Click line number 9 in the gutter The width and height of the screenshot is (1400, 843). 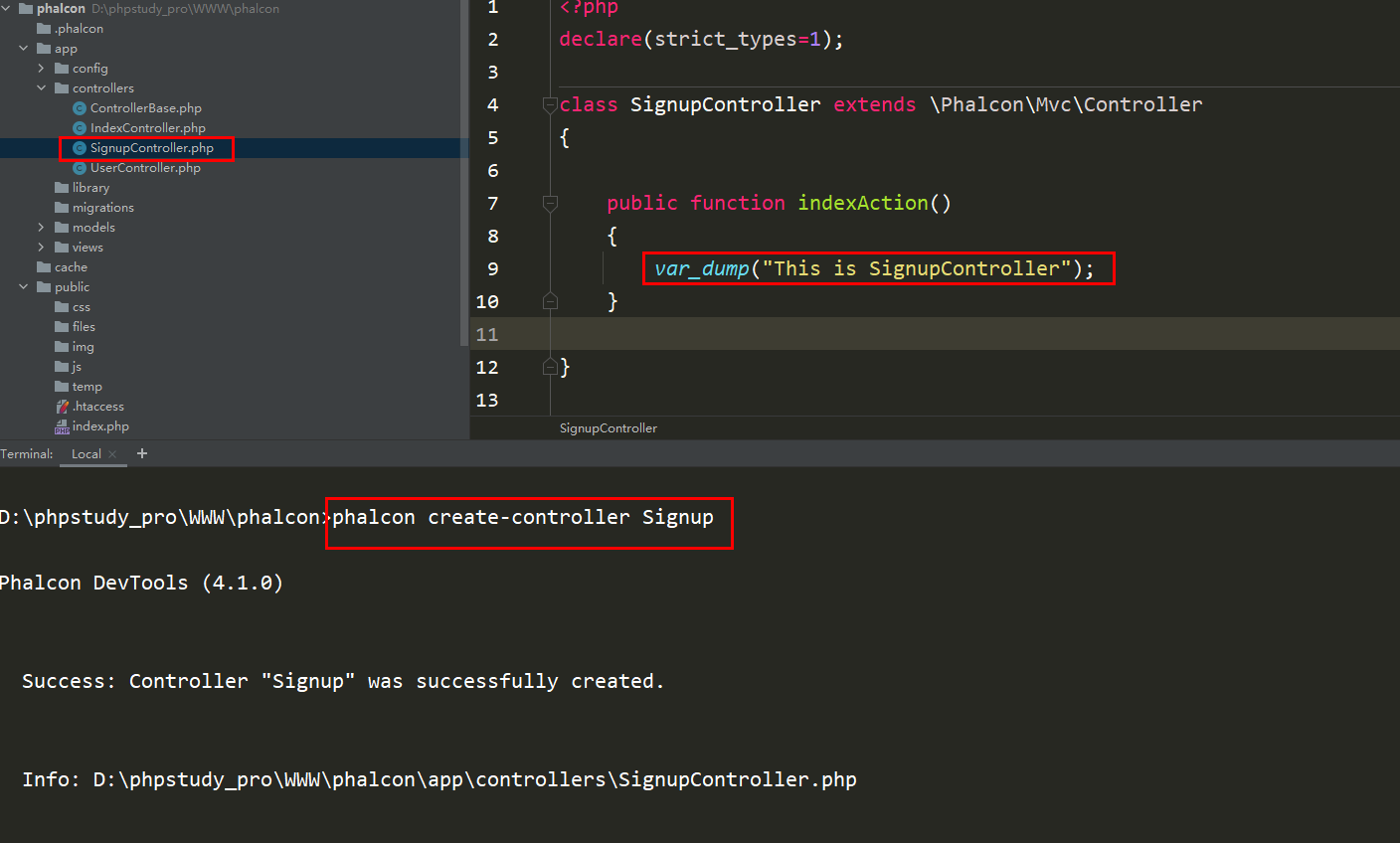493,268
